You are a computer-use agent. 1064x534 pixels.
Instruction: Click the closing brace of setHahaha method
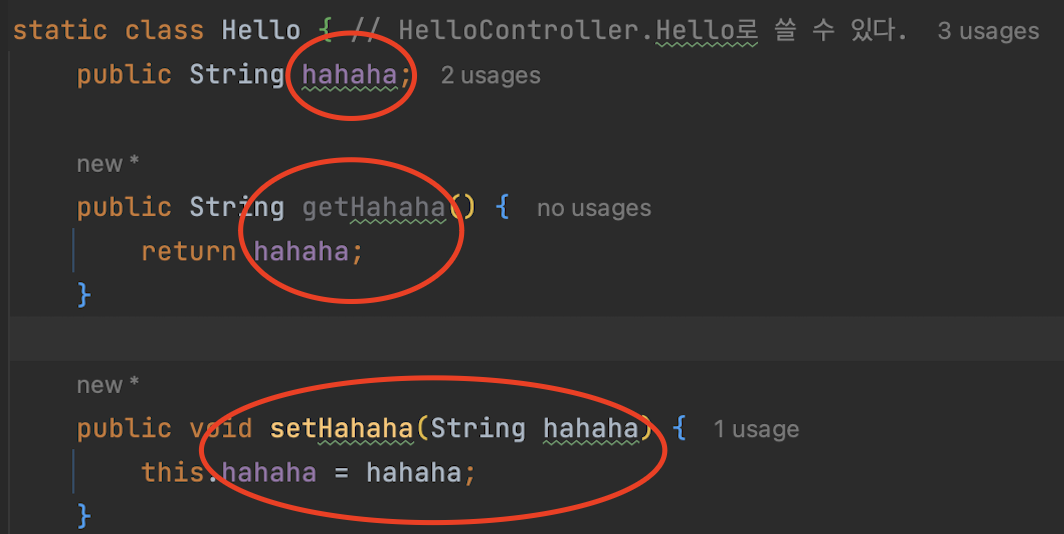pos(84,516)
